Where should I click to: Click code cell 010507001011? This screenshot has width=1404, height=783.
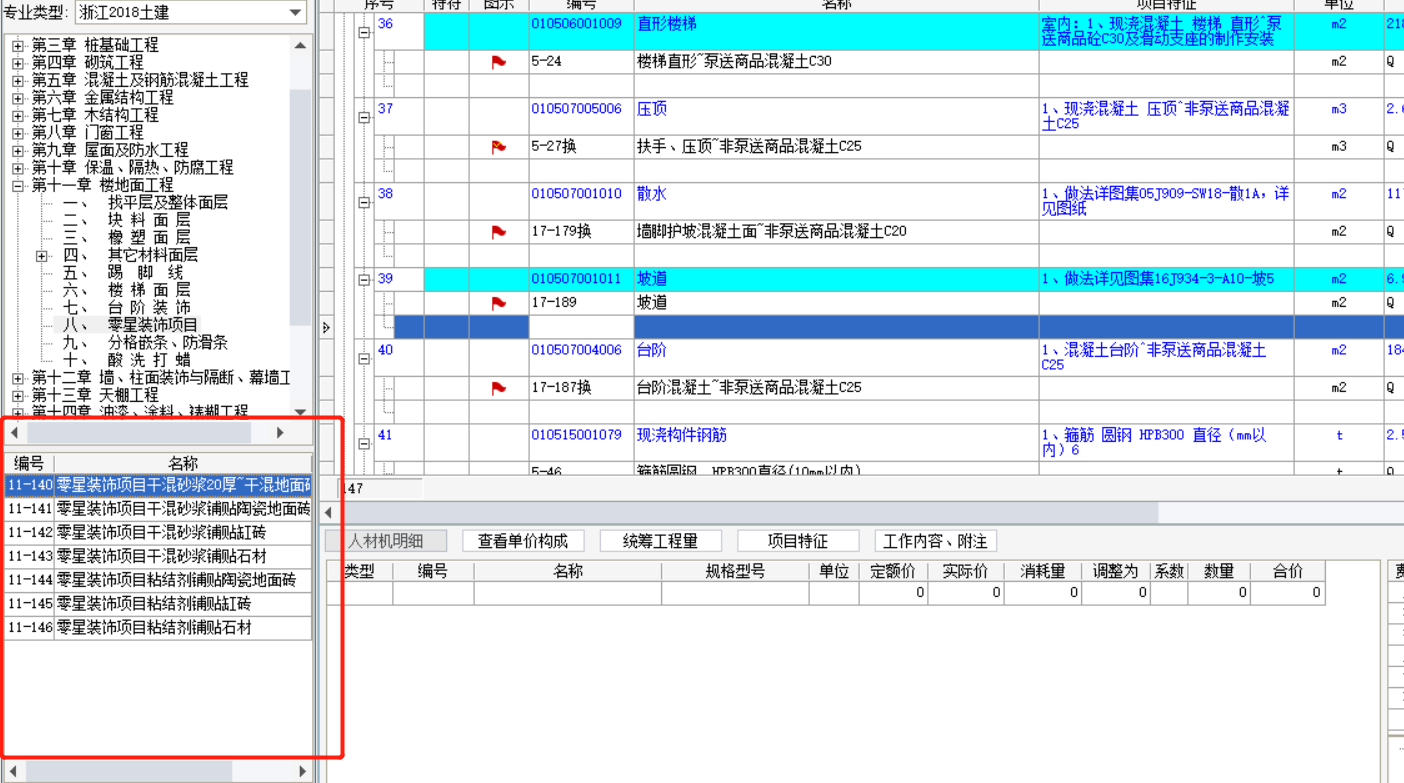581,279
